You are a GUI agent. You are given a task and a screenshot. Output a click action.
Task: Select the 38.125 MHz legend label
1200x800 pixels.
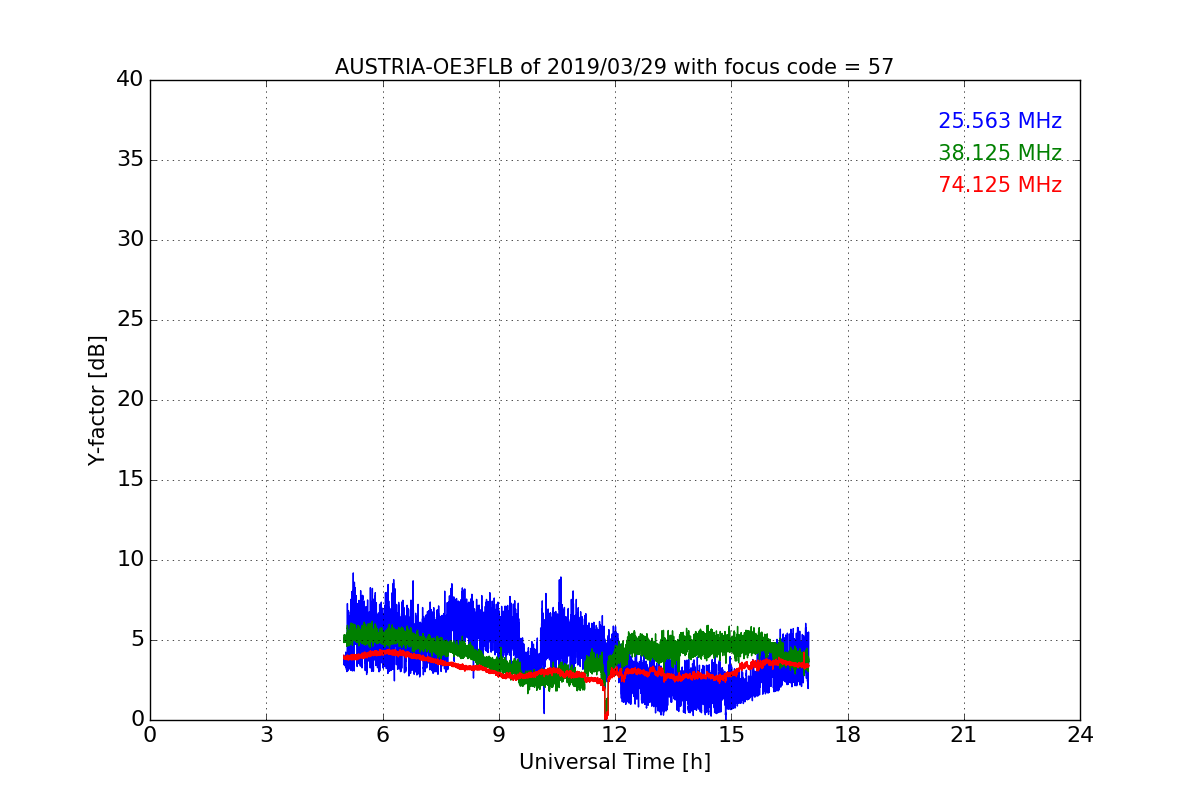pyautogui.click(x=1000, y=153)
